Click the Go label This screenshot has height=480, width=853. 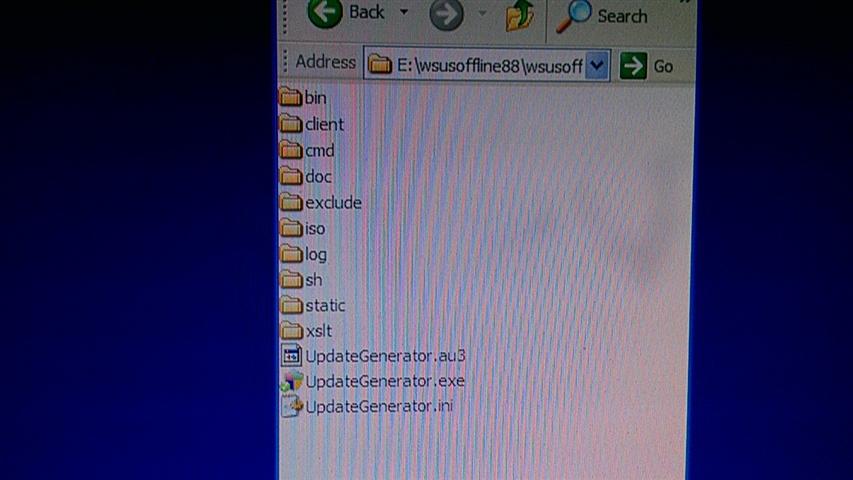click(x=663, y=66)
